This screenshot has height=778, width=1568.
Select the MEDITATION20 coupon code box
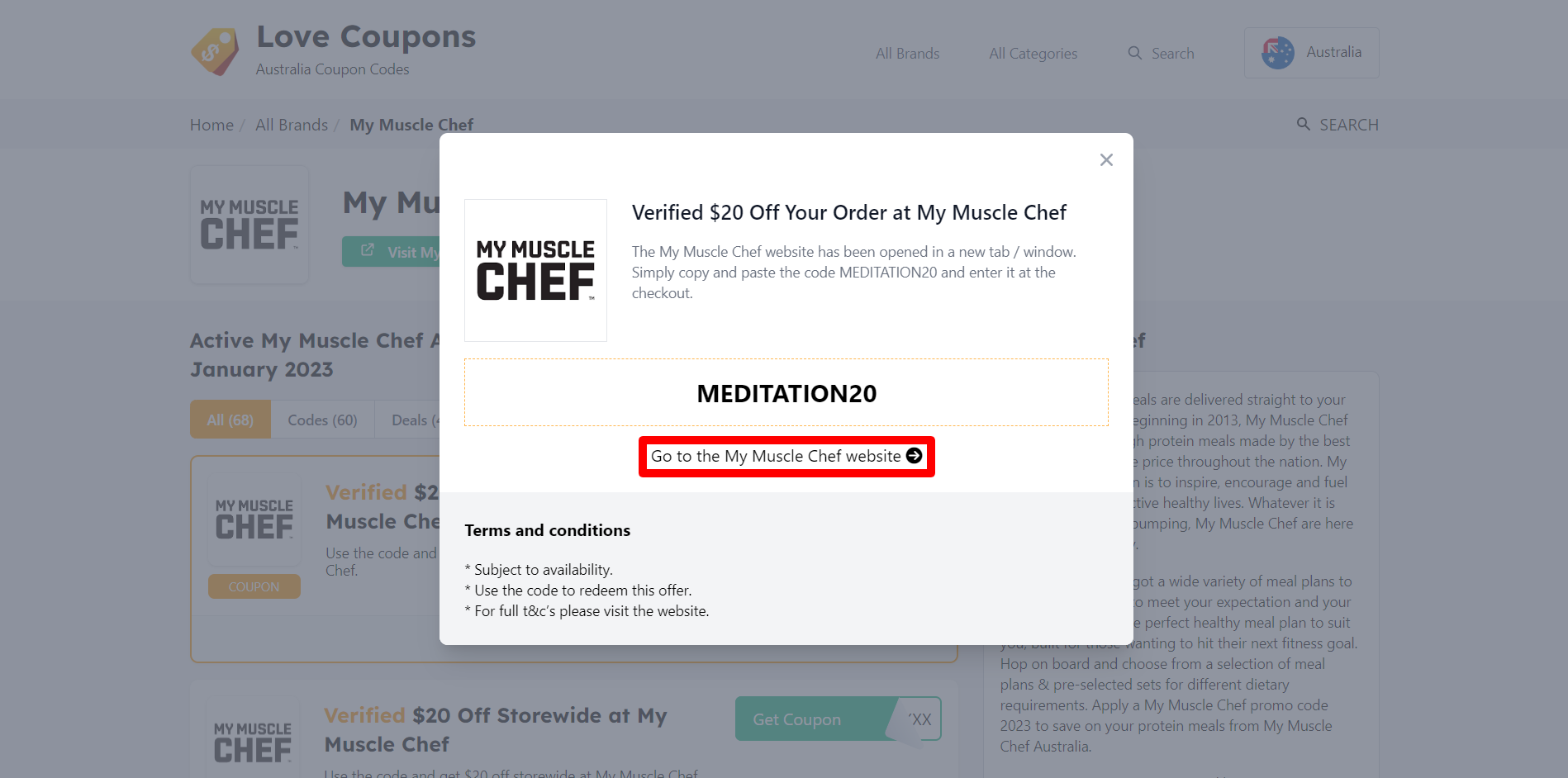[786, 392]
